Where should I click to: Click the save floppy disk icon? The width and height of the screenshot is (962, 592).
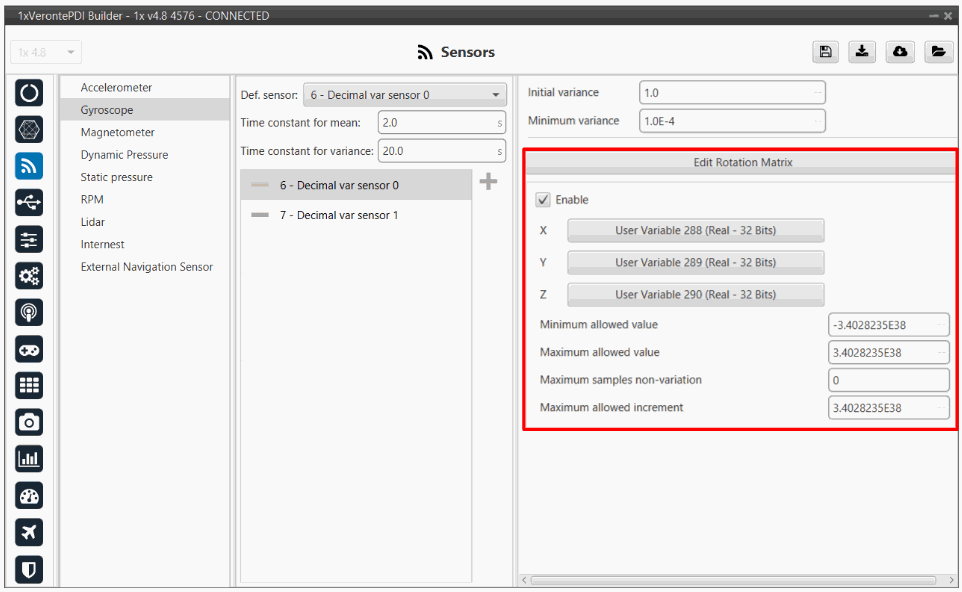825,52
